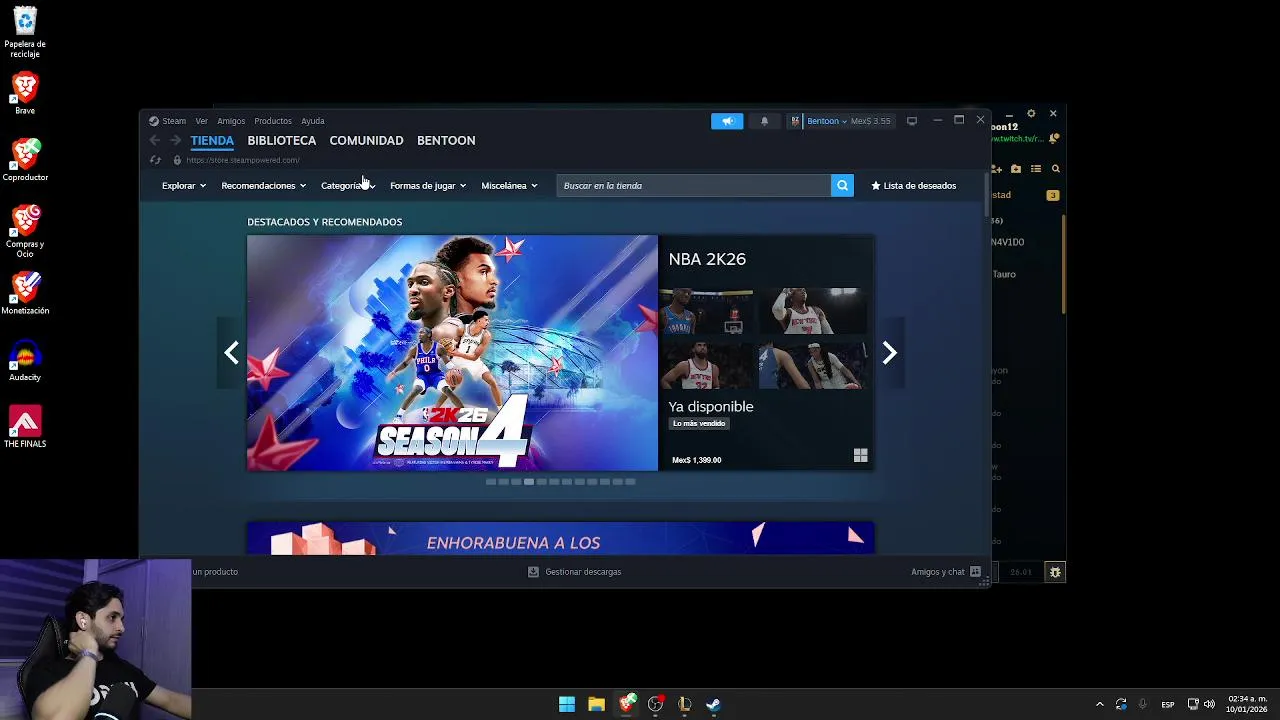Switch to the BENTOON profile tab
Viewport: 1280px width, 720px height.
pos(446,141)
